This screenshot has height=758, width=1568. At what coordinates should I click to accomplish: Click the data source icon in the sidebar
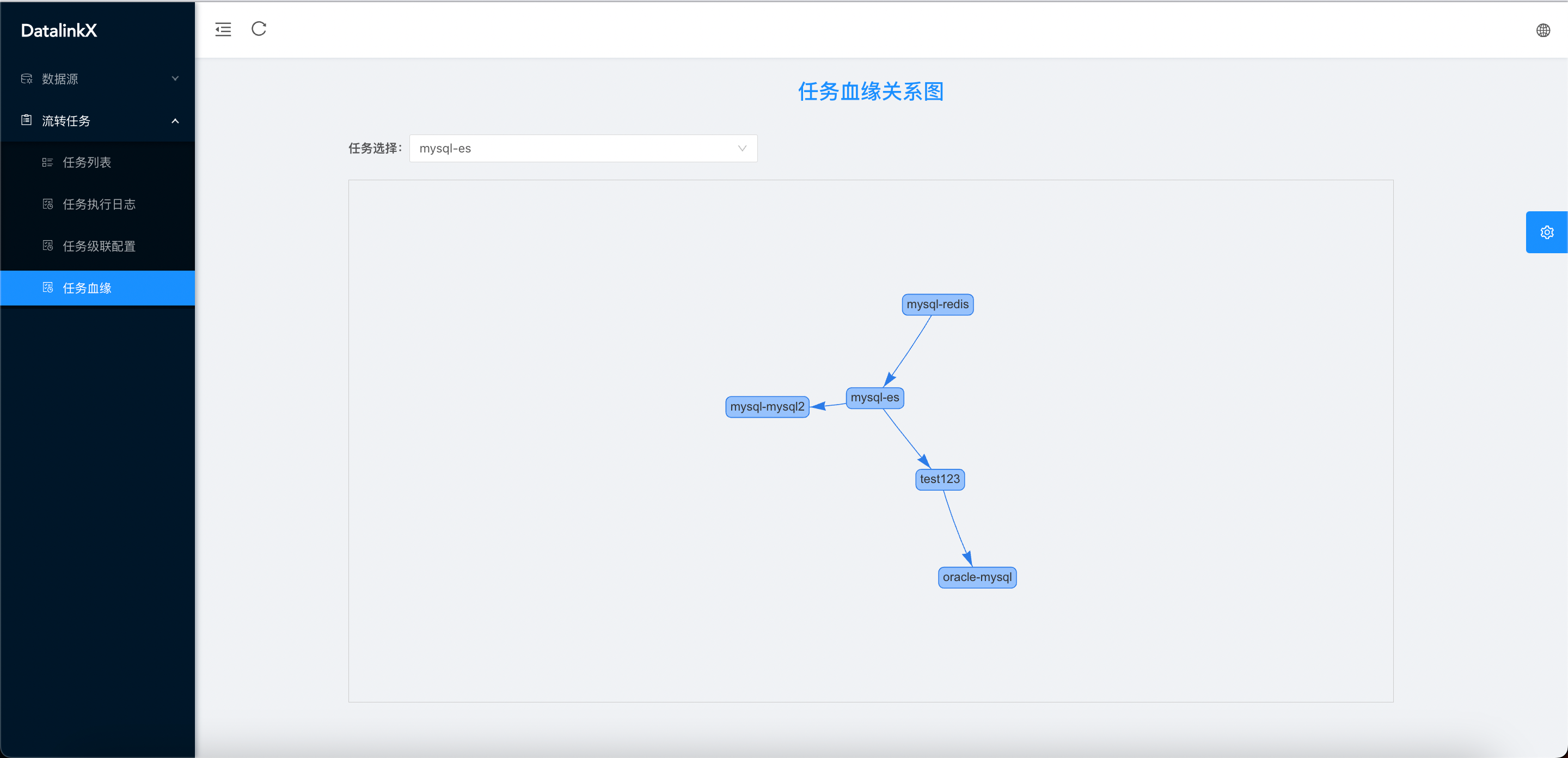pyautogui.click(x=26, y=78)
